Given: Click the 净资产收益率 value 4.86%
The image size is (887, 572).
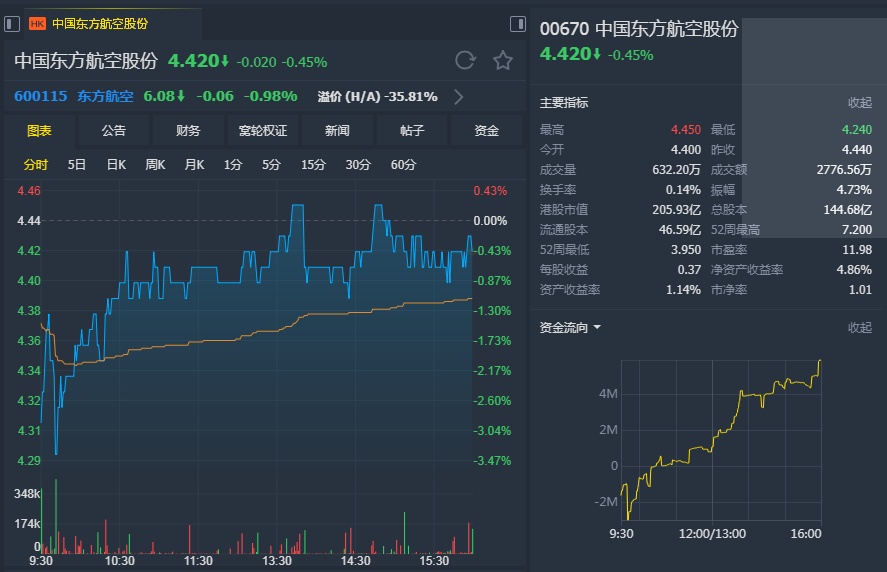Looking at the screenshot, I should 854,270.
